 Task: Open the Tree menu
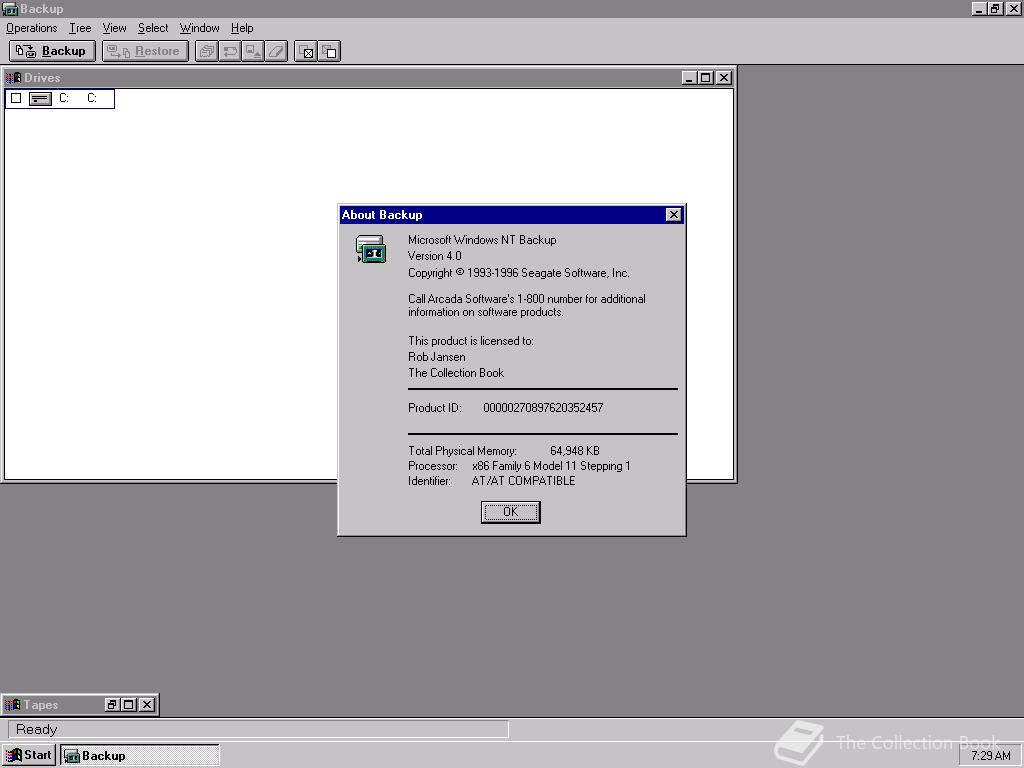pos(80,28)
